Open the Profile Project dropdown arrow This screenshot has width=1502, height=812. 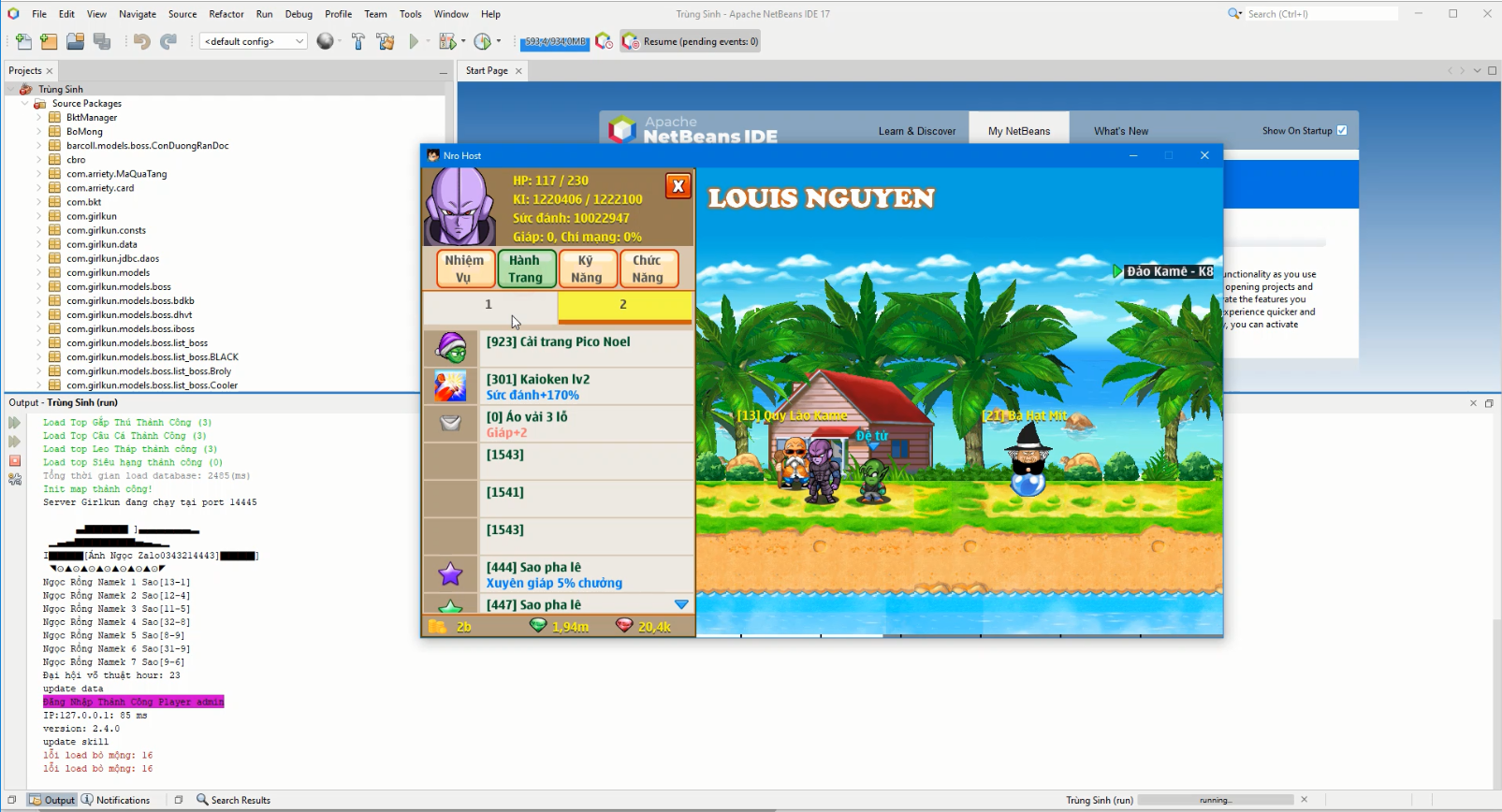click(x=499, y=41)
